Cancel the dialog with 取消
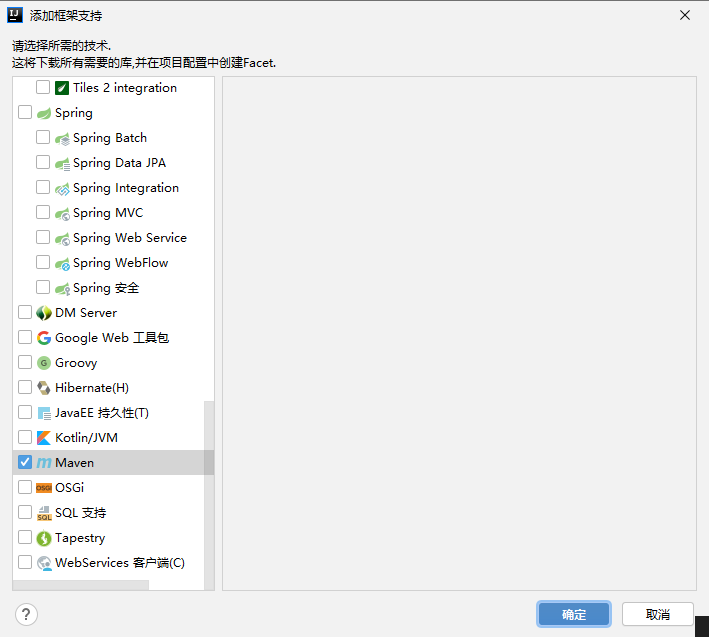 pyautogui.click(x=657, y=614)
